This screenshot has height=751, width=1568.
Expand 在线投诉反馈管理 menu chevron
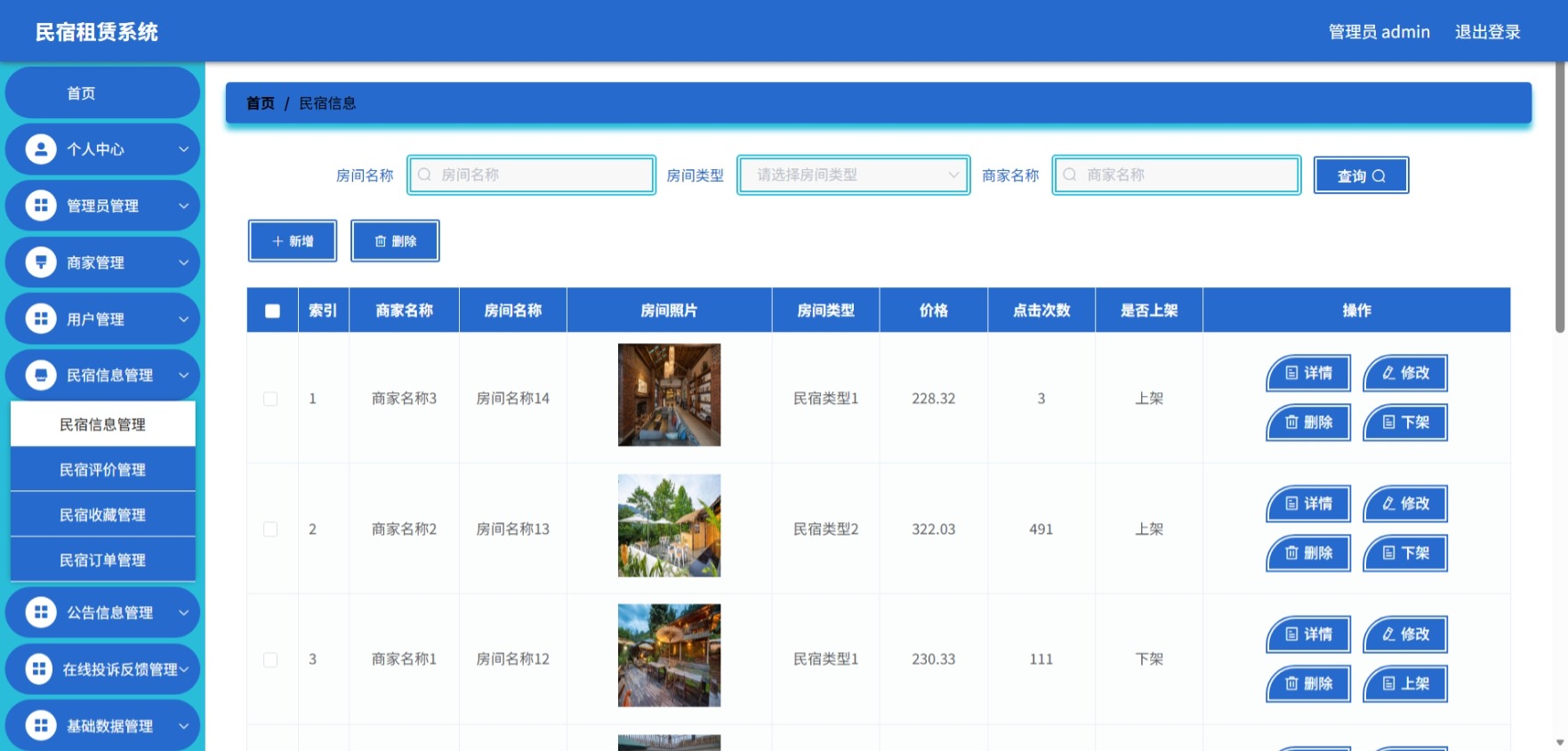pos(183,669)
